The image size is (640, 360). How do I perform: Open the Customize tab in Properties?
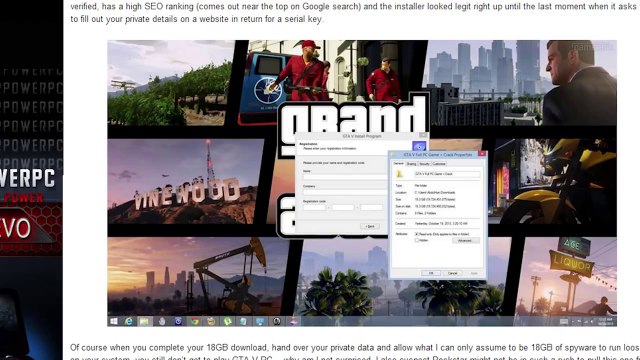(x=439, y=164)
